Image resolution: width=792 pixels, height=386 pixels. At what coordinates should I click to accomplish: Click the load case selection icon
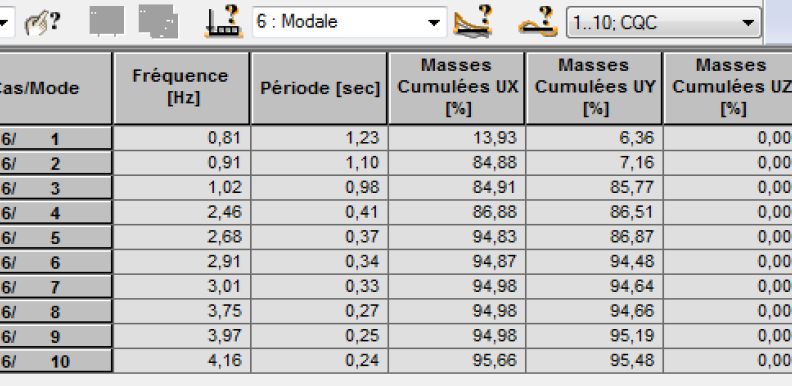point(223,21)
